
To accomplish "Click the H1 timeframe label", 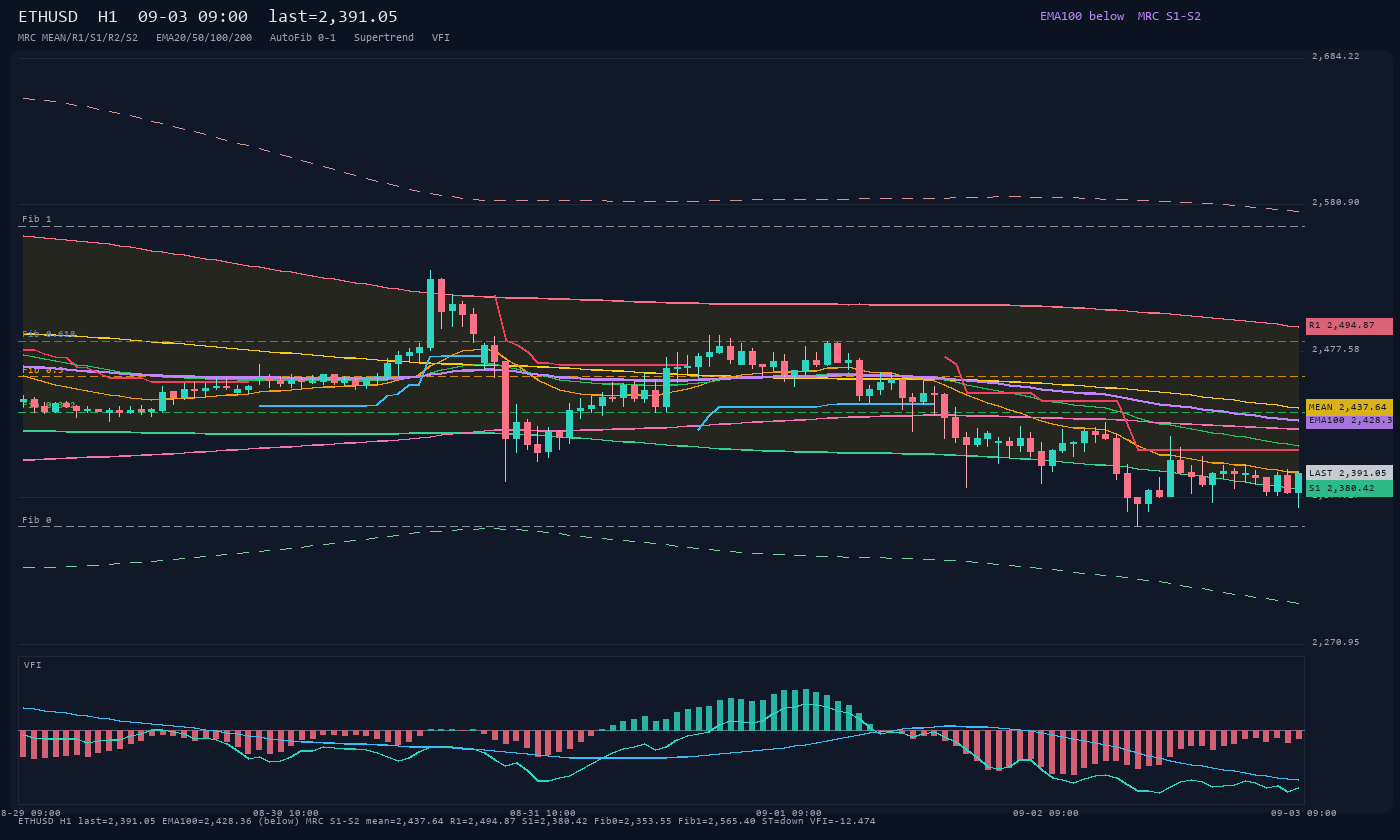I will pos(108,17).
